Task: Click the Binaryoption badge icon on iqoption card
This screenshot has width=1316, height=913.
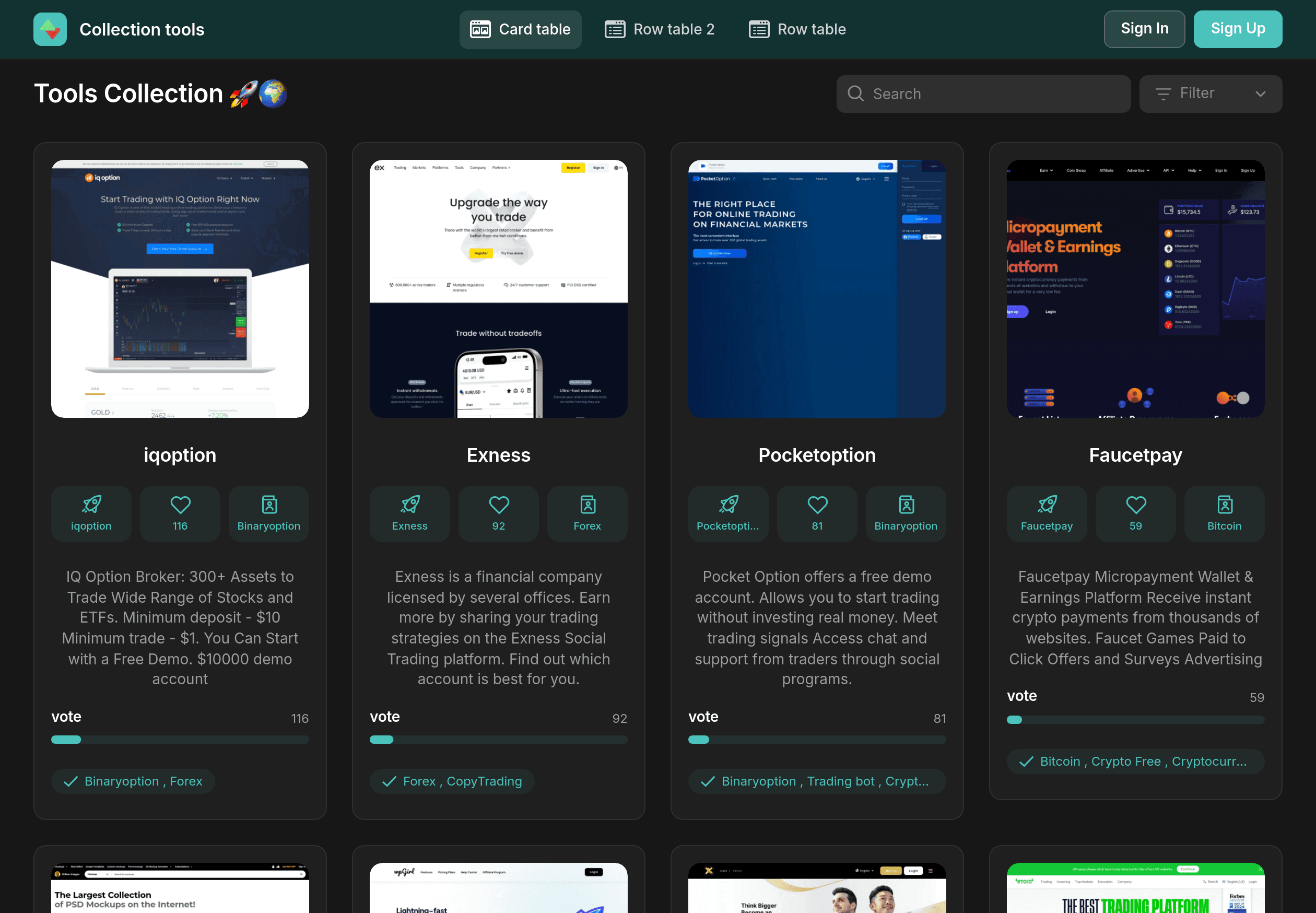Action: (269, 505)
